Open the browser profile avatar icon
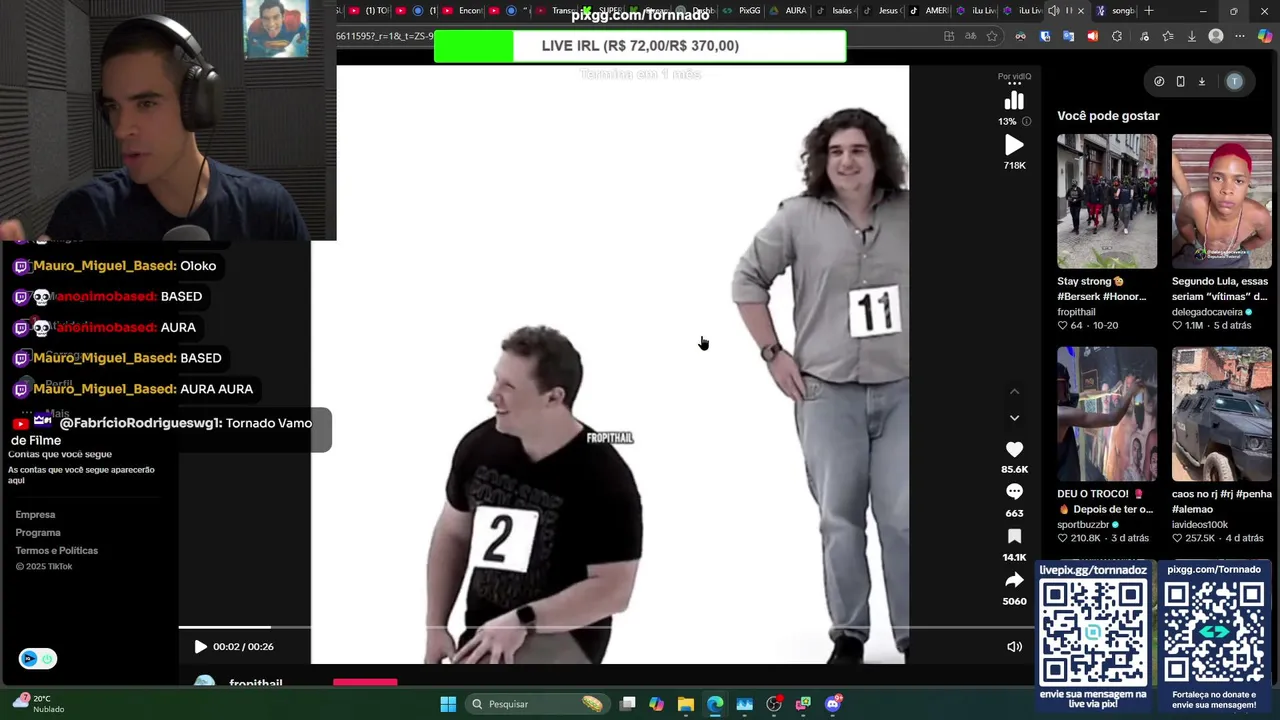The height and width of the screenshot is (720, 1280). click(1216, 36)
